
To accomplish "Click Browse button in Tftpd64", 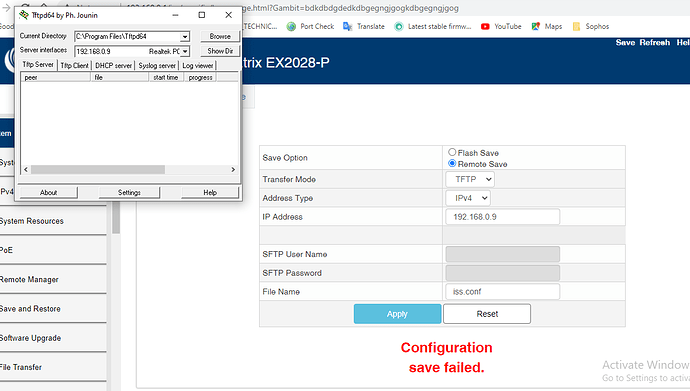I will (220, 36).
